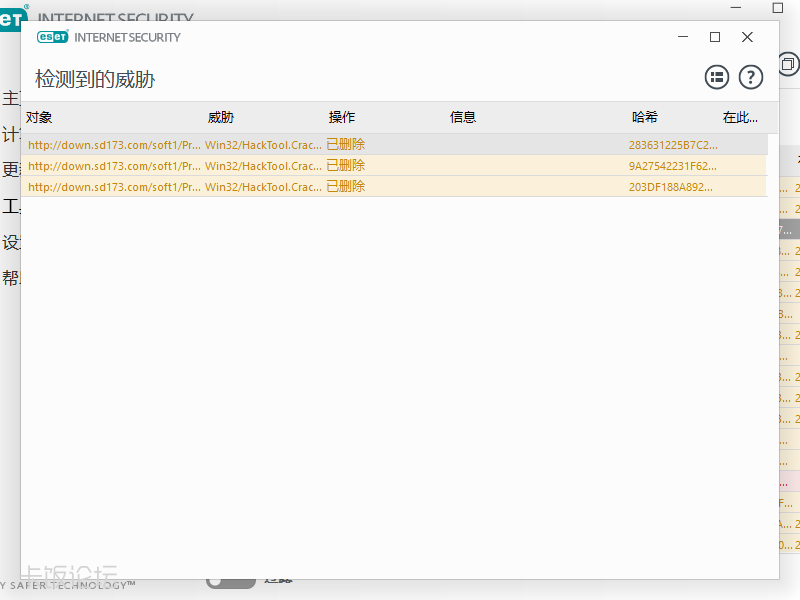Maximize the background ESET main window
The height and width of the screenshot is (600, 800).
coord(779,8)
